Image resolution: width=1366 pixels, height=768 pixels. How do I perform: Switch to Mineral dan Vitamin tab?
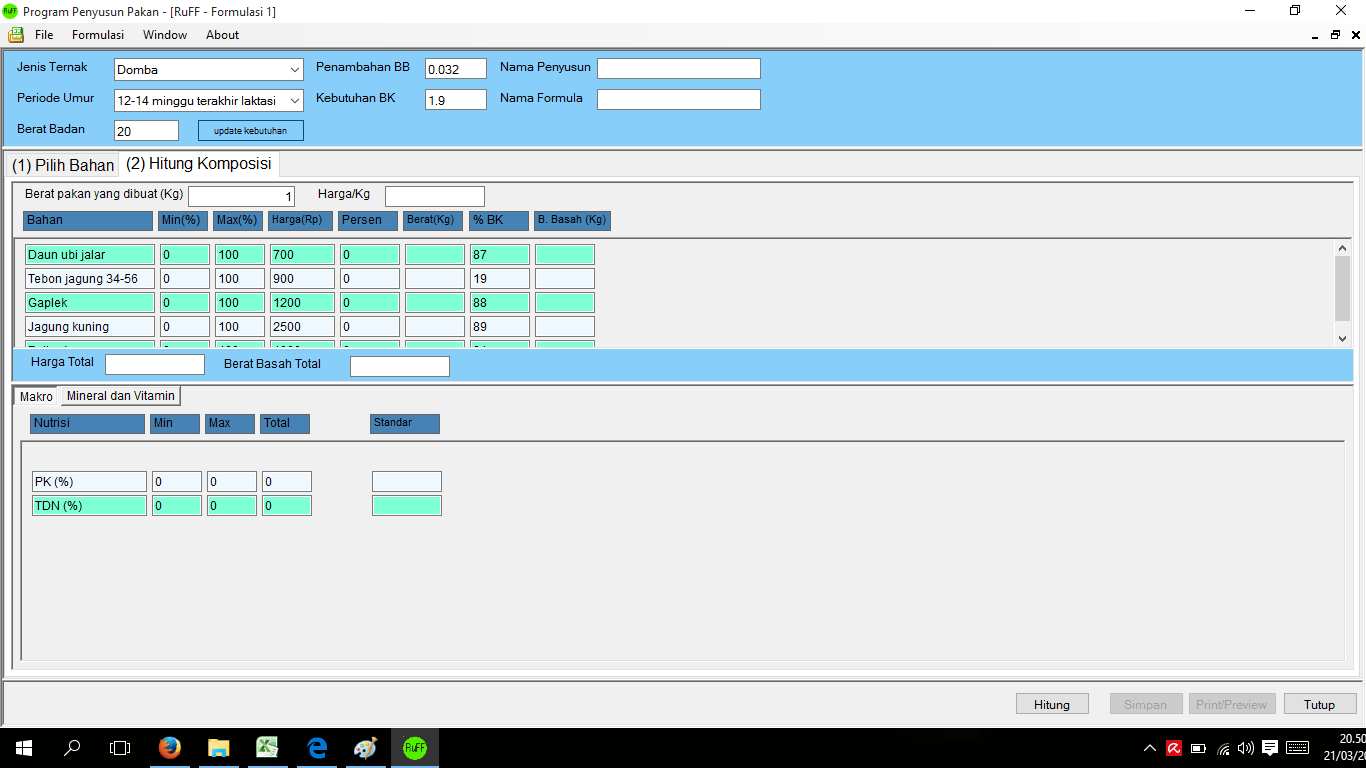pyautogui.click(x=120, y=396)
